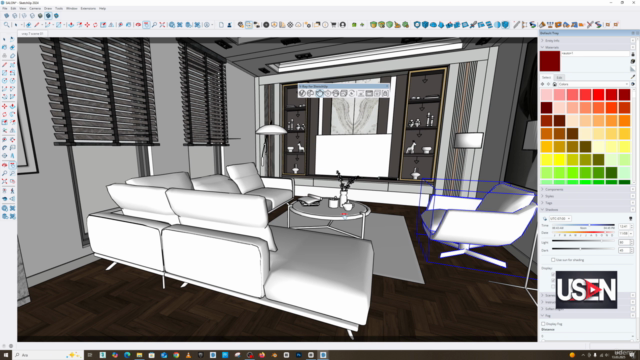Click the Shaded With Textures style icon

pos(48,16)
